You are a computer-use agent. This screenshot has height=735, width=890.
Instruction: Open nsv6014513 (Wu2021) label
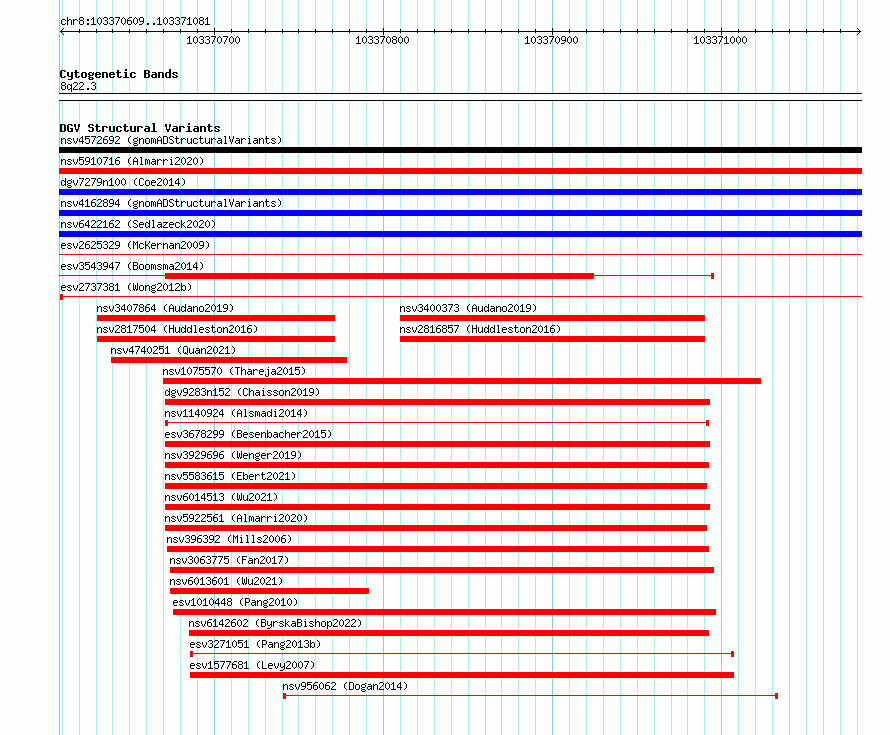(x=221, y=497)
